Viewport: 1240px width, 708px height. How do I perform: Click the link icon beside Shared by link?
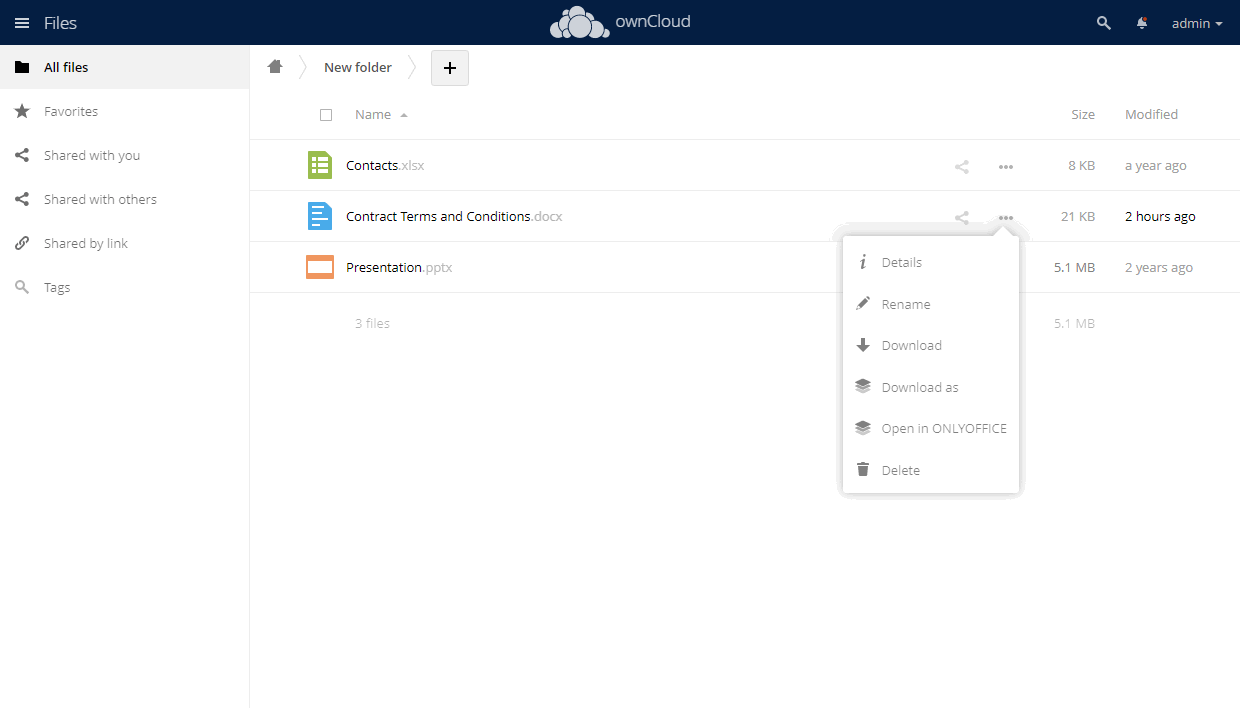pyautogui.click(x=22, y=243)
